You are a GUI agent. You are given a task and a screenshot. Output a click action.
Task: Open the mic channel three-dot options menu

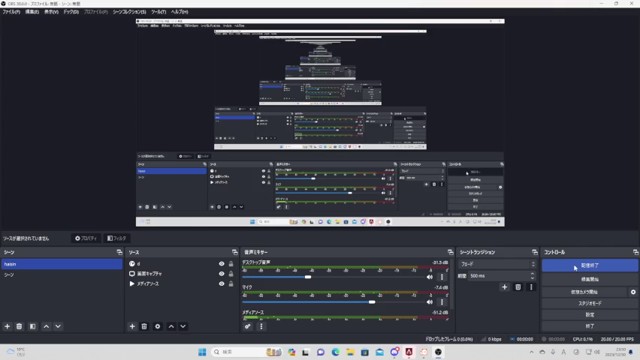(x=442, y=302)
